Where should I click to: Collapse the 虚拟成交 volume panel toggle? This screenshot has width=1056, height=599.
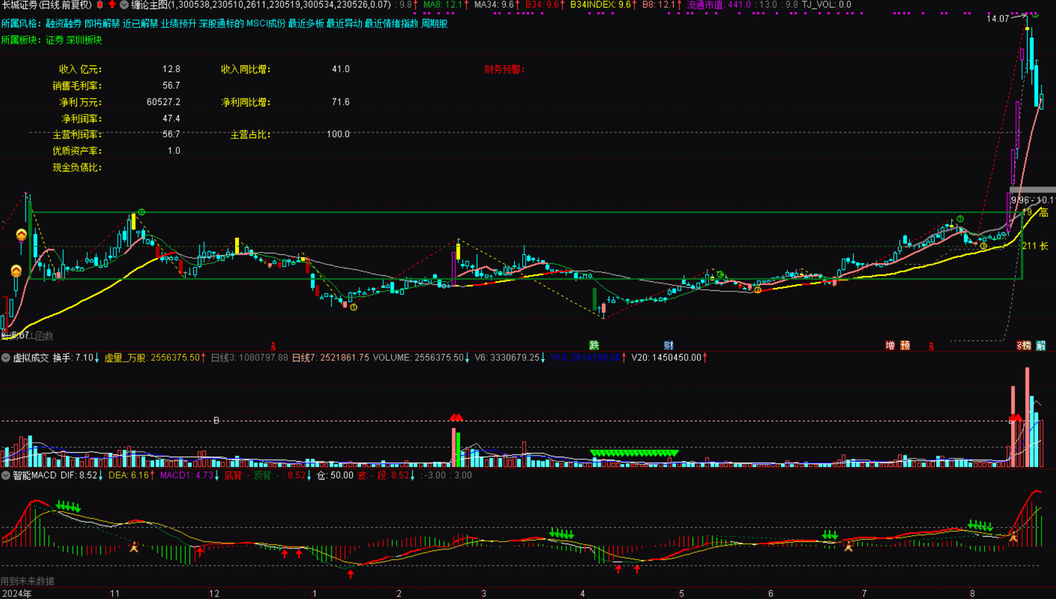(x=5, y=357)
